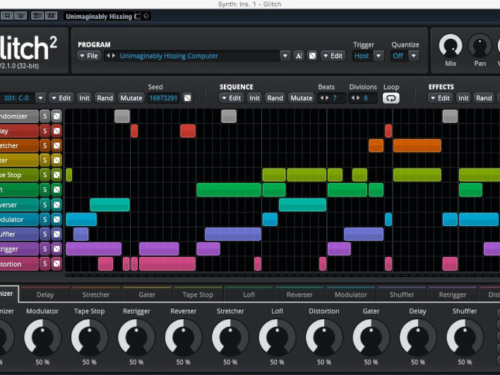500x375 pixels.
Task: Open the scene 001: C-0 dropdown arrow
Action: coord(40,98)
